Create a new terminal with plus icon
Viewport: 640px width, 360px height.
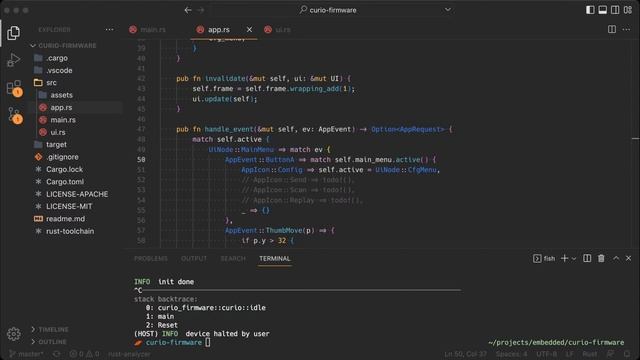564,258
